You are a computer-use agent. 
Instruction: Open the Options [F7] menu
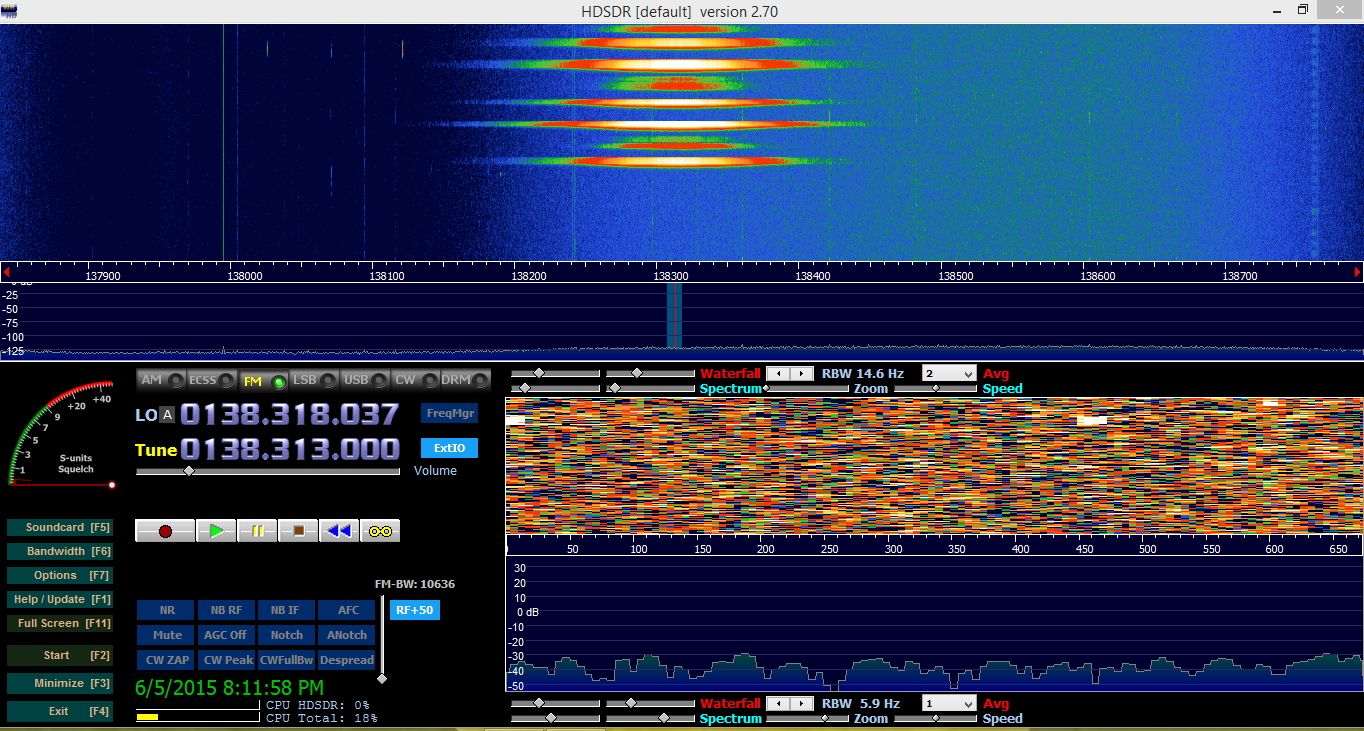point(59,575)
